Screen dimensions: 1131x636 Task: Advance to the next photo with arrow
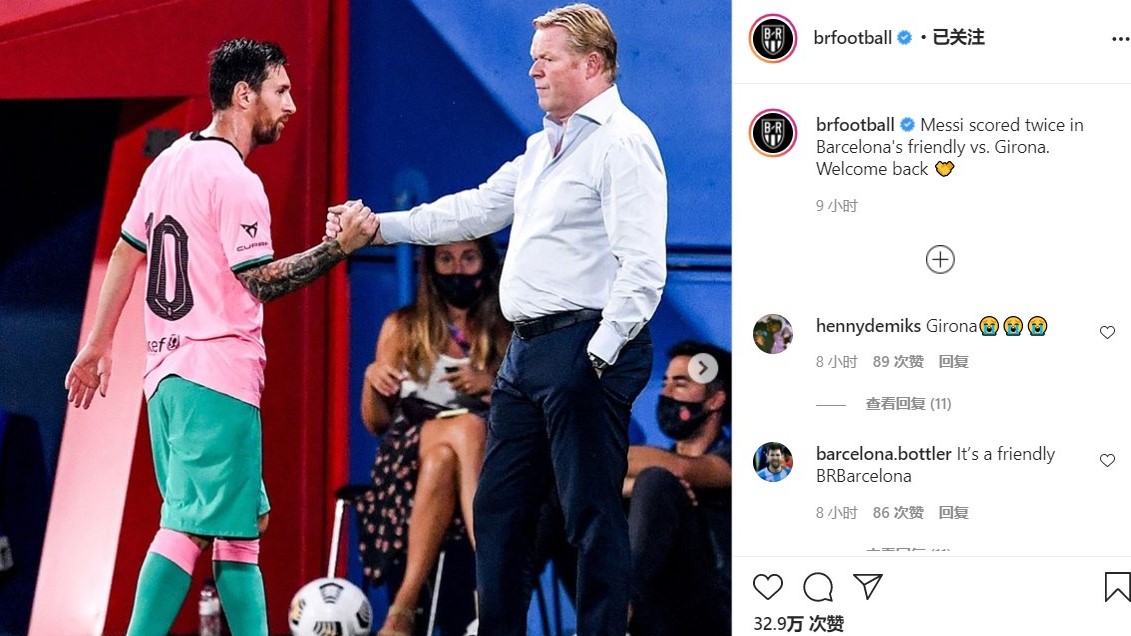coord(703,368)
